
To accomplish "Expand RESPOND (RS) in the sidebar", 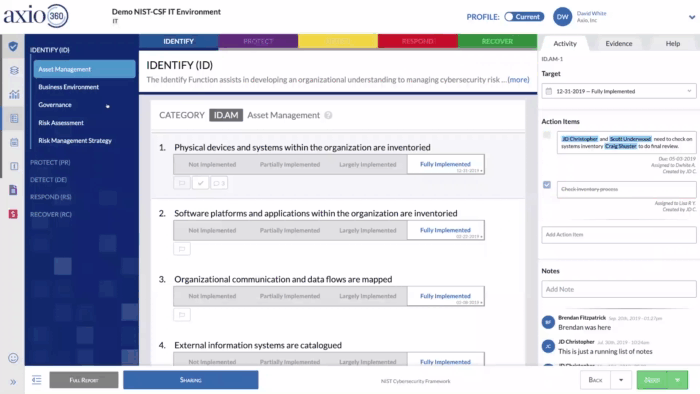I will [x=50, y=197].
